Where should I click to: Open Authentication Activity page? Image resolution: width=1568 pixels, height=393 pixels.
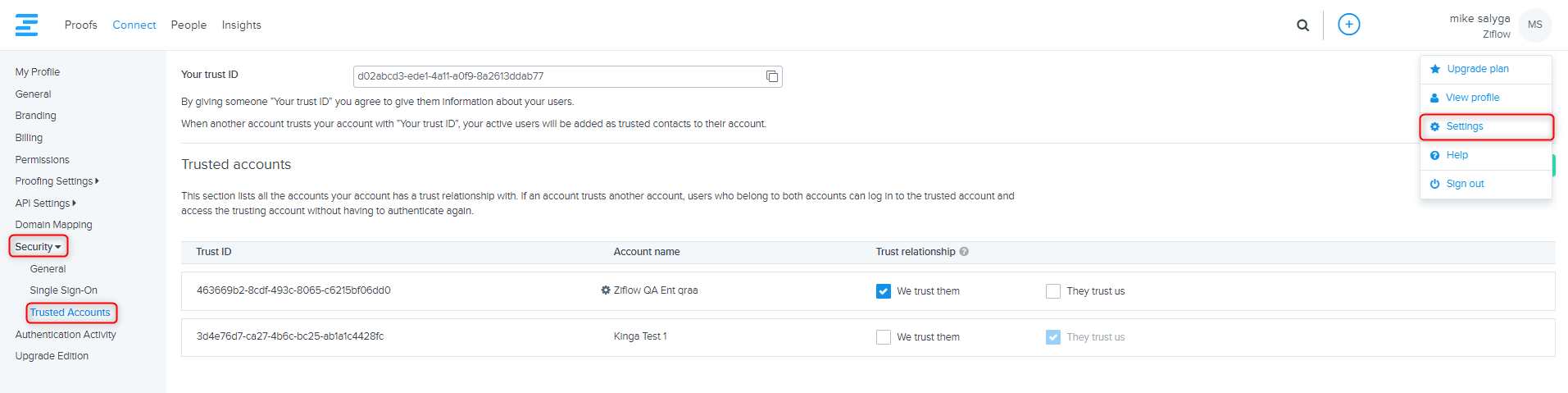66,335
